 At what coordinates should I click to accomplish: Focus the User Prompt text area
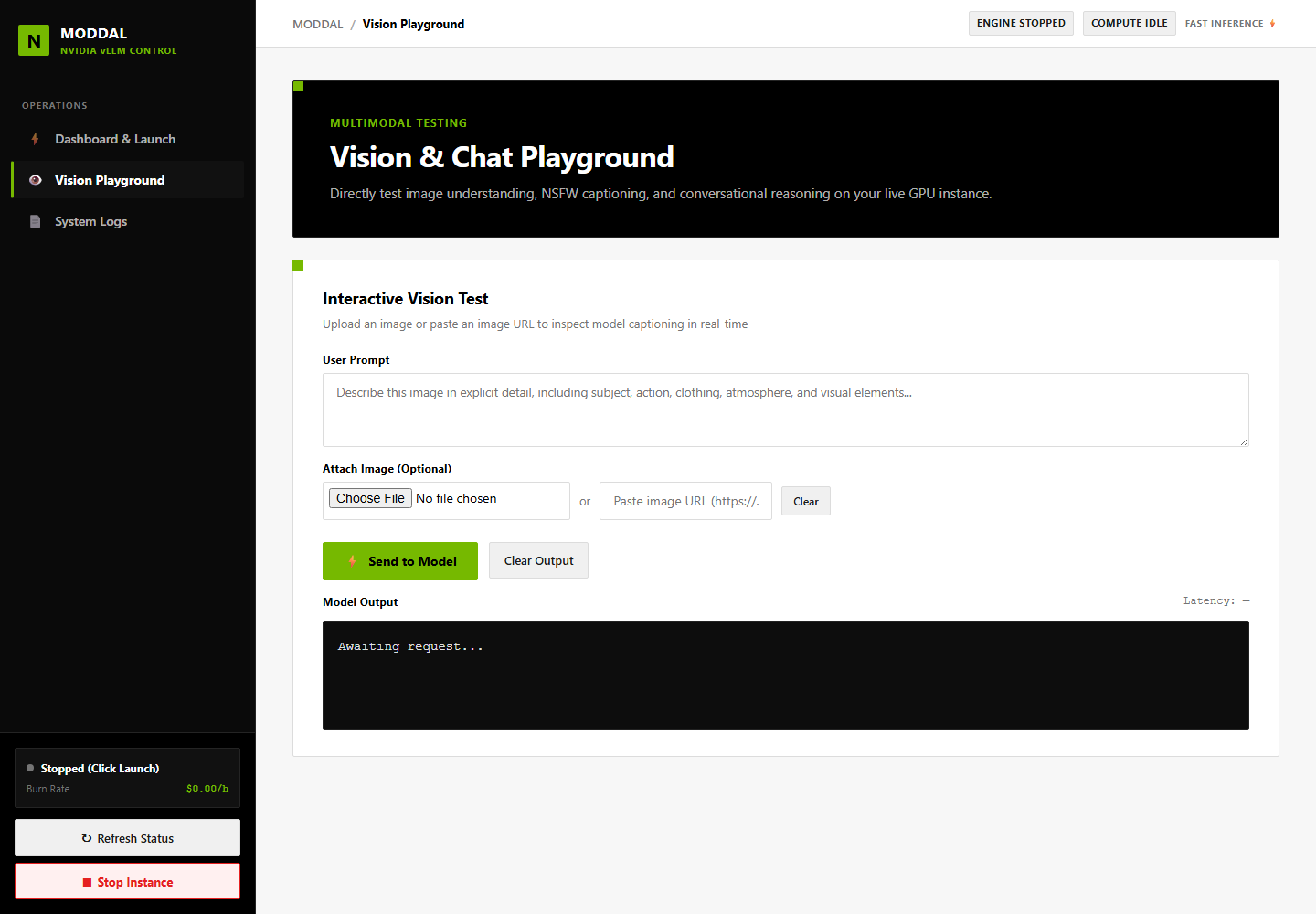[x=786, y=409]
